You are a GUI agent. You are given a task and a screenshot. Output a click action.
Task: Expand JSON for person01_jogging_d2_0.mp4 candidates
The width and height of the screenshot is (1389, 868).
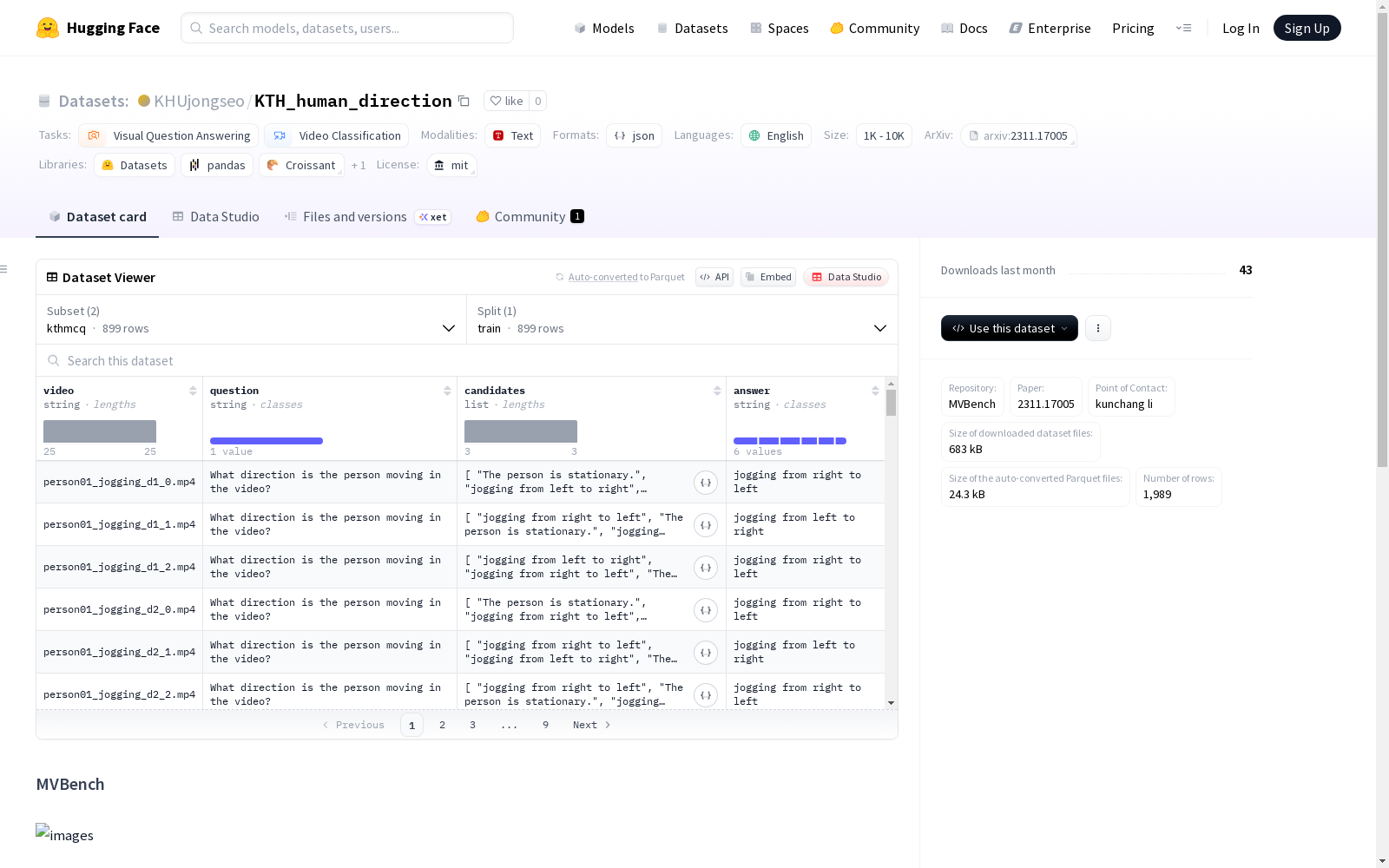pyautogui.click(x=706, y=610)
